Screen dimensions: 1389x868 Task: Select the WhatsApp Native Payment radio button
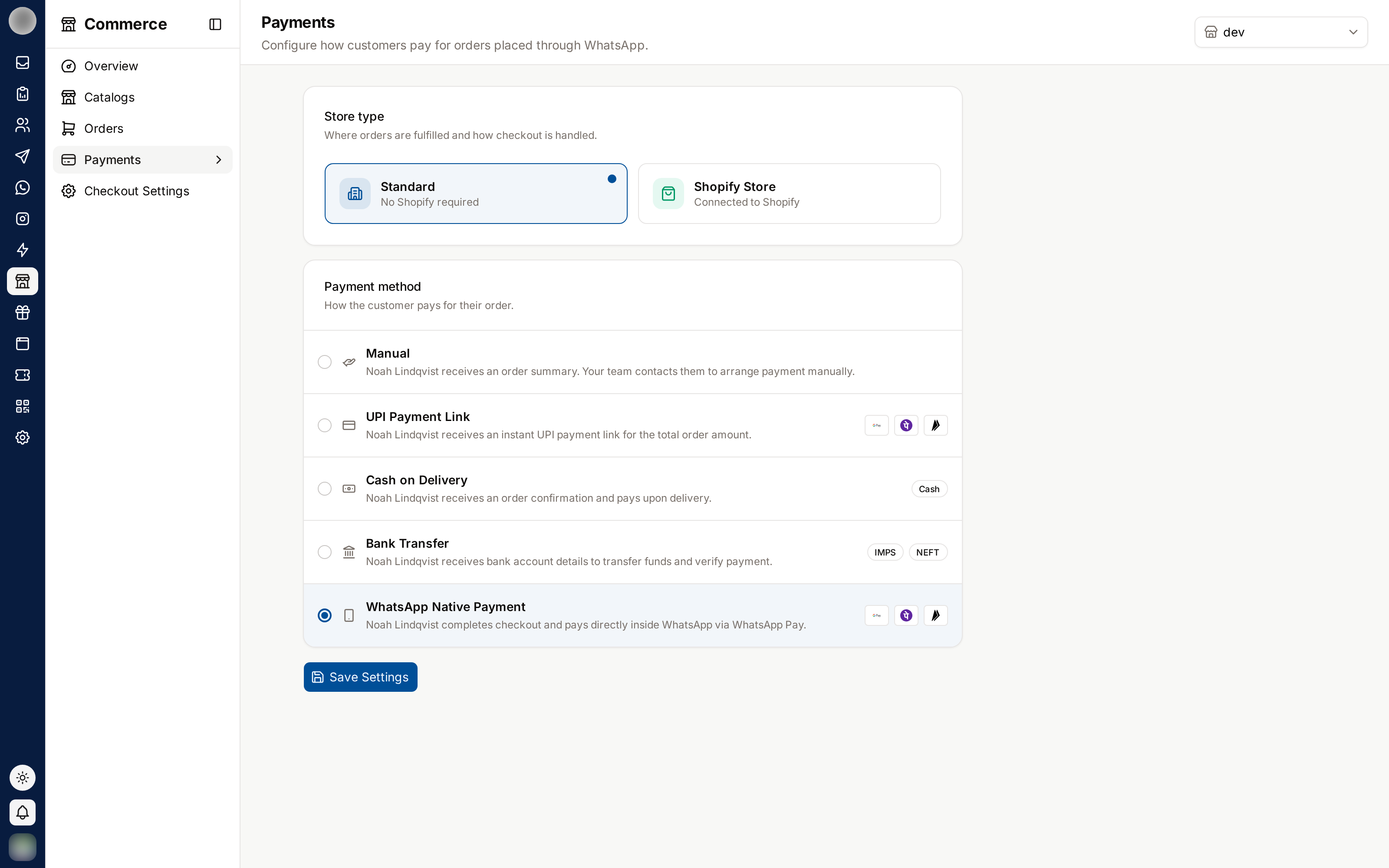pos(325,615)
